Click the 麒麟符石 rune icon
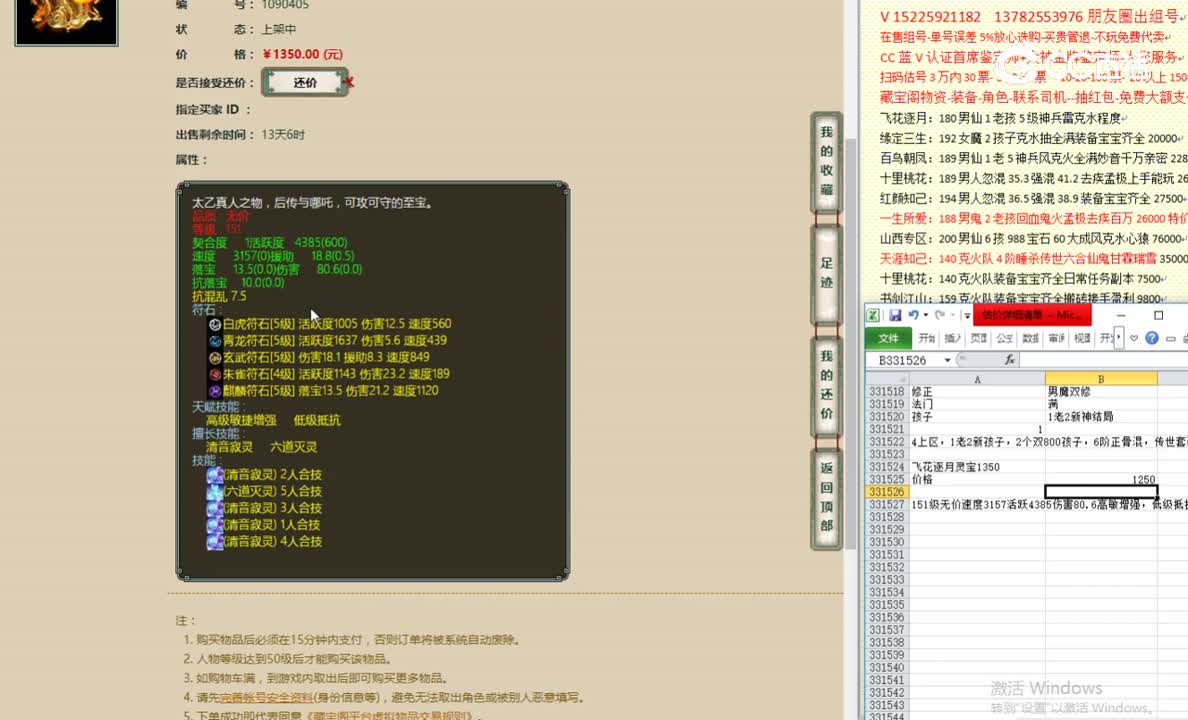This screenshot has width=1188, height=720. (215, 391)
